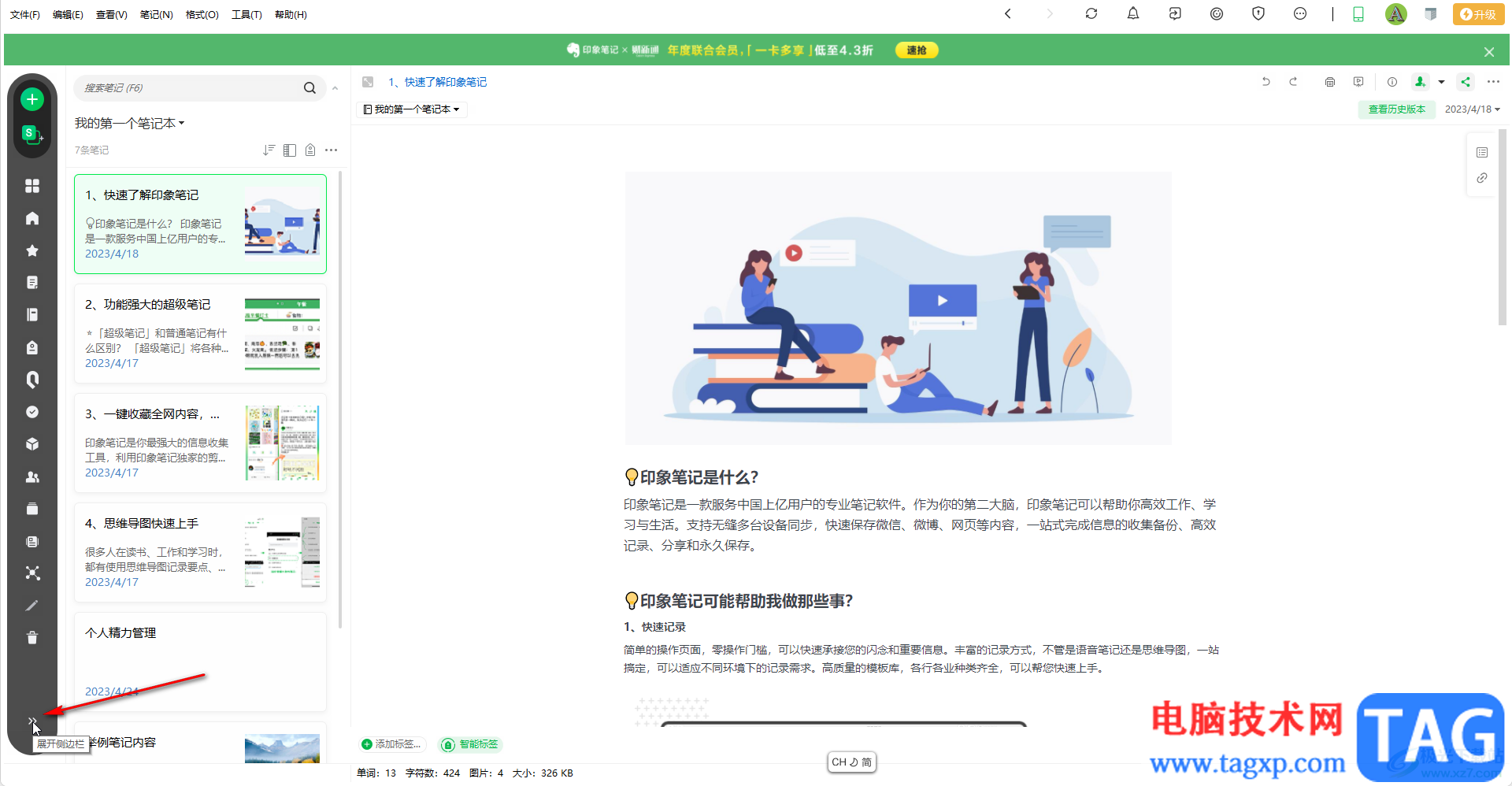
Task: Open the 工具(T) menu
Action: click(x=246, y=15)
